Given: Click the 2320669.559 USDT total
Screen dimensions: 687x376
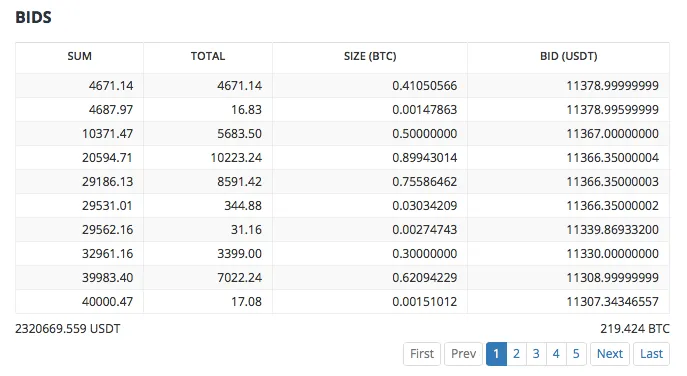Looking at the screenshot, I should (x=68, y=329).
